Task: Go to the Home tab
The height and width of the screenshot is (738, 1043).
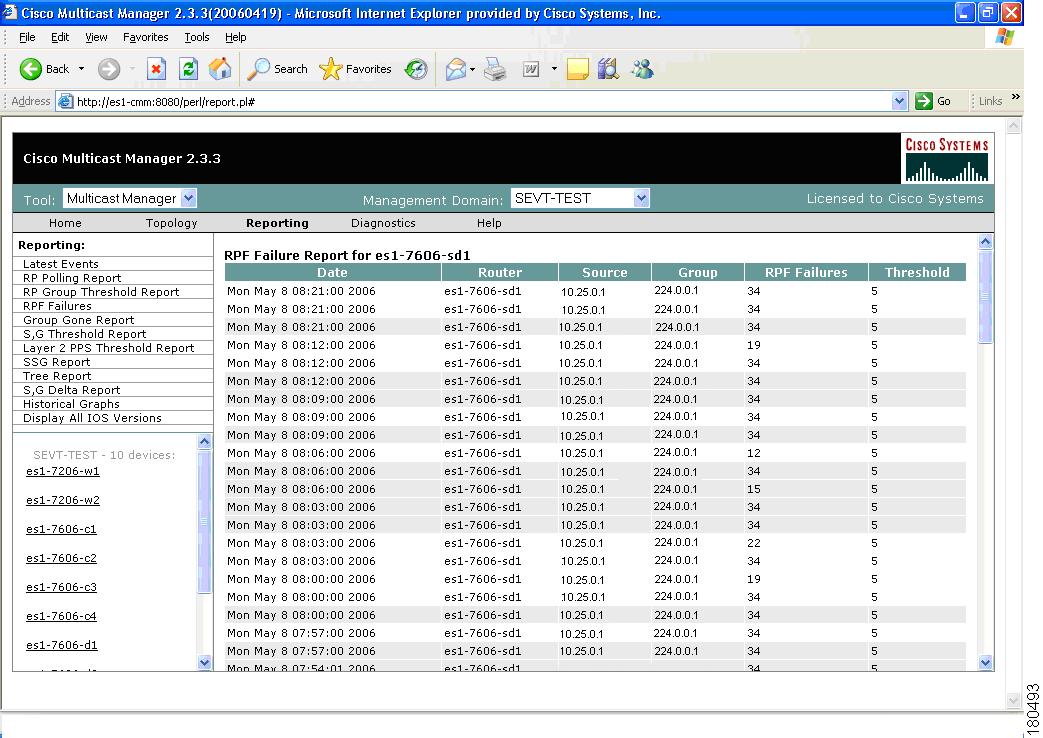Action: (65, 223)
